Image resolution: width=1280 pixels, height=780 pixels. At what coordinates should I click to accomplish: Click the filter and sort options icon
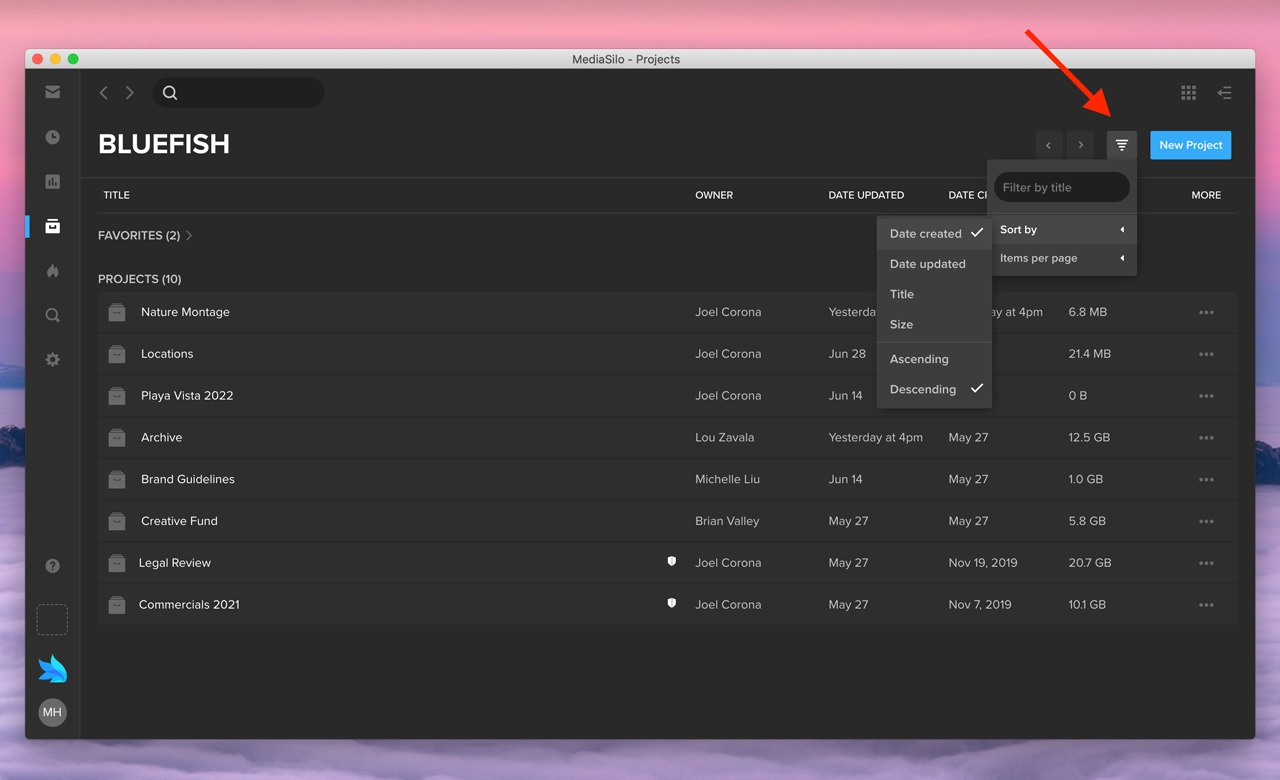coord(1122,145)
